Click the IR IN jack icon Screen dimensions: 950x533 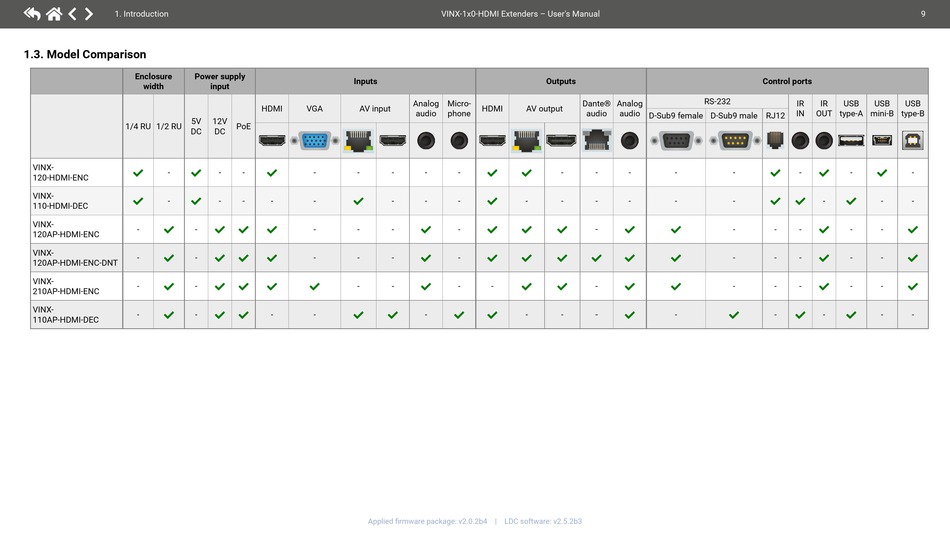point(800,141)
